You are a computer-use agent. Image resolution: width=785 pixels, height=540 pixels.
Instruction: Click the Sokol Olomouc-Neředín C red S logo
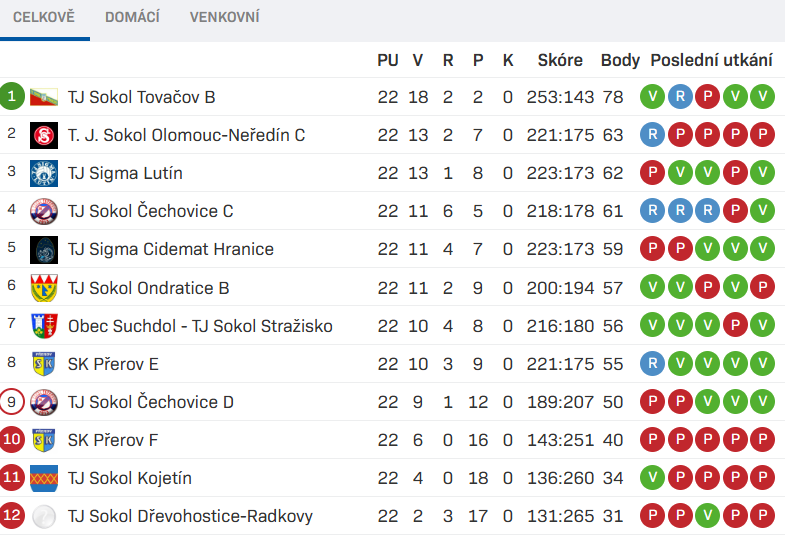(x=44, y=135)
